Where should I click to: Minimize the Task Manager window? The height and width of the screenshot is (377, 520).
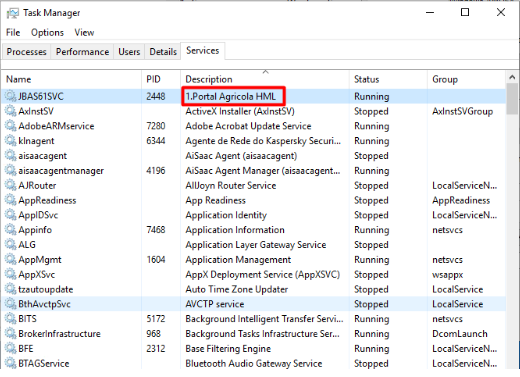[430, 12]
